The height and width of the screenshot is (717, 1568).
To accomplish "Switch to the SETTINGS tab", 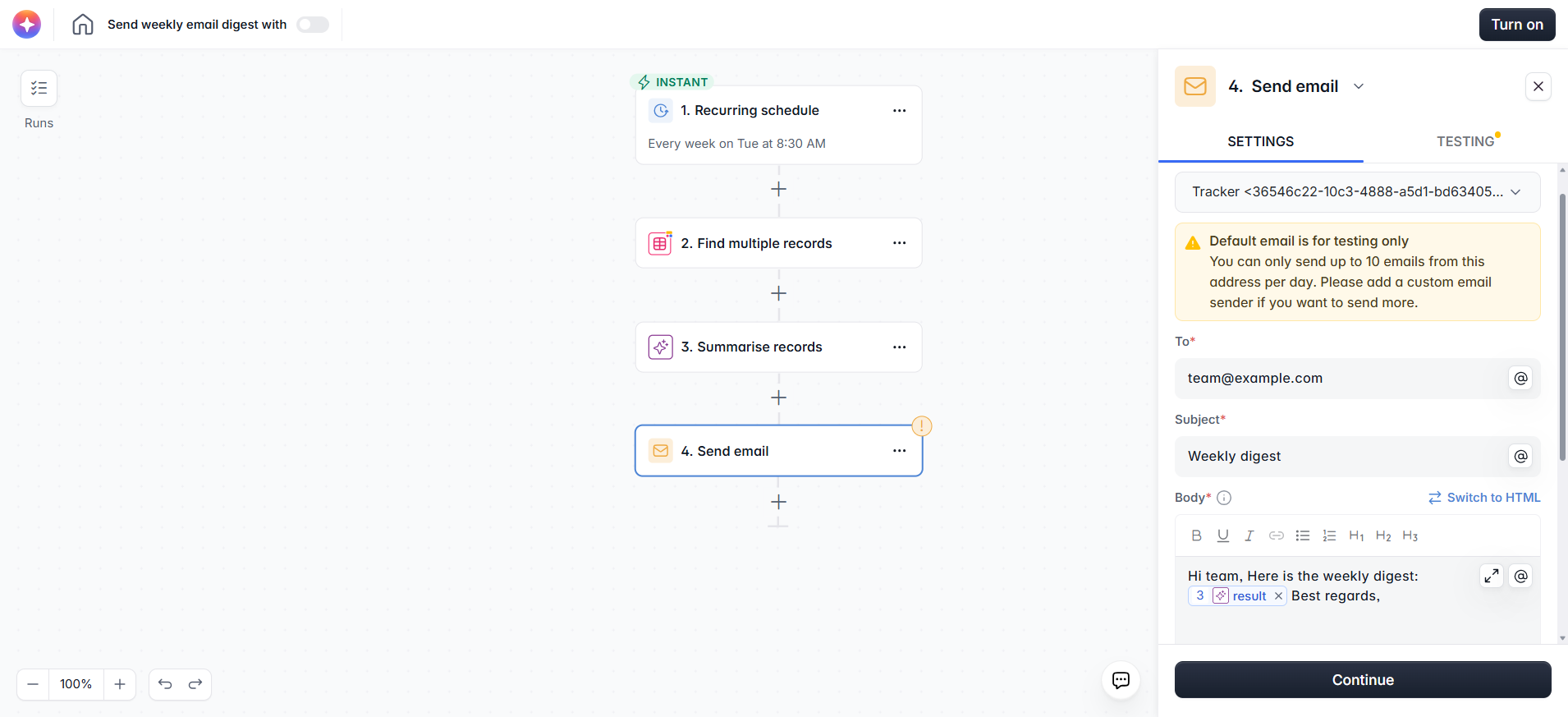I will point(1261,141).
